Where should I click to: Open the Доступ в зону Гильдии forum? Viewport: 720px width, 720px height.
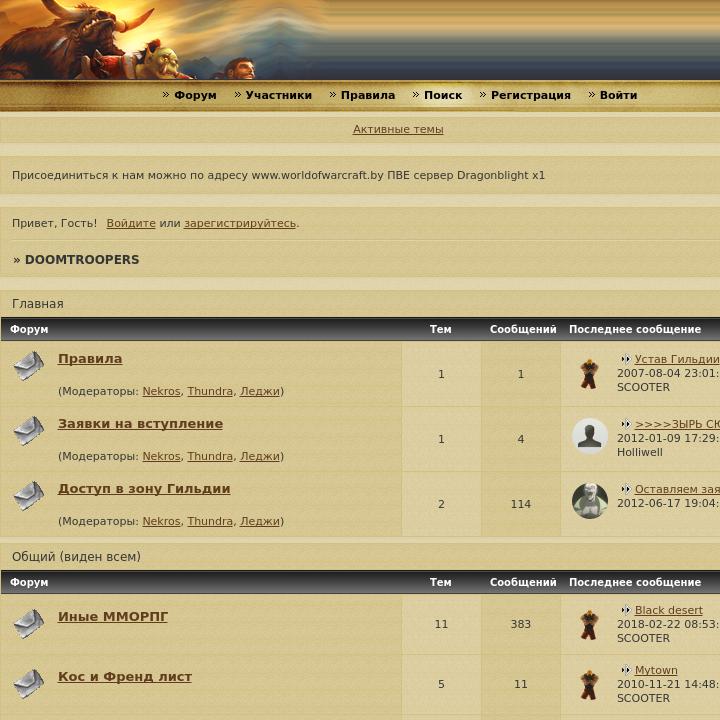[x=144, y=489]
